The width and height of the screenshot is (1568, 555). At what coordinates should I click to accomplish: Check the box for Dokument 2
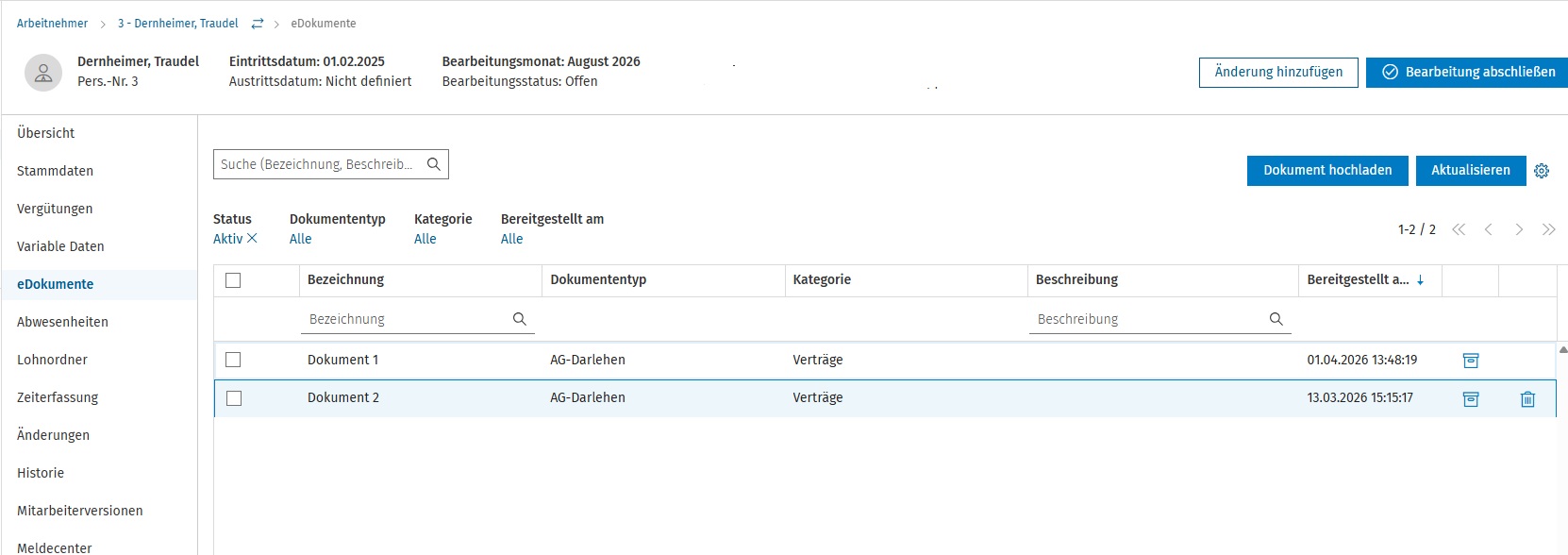click(234, 398)
